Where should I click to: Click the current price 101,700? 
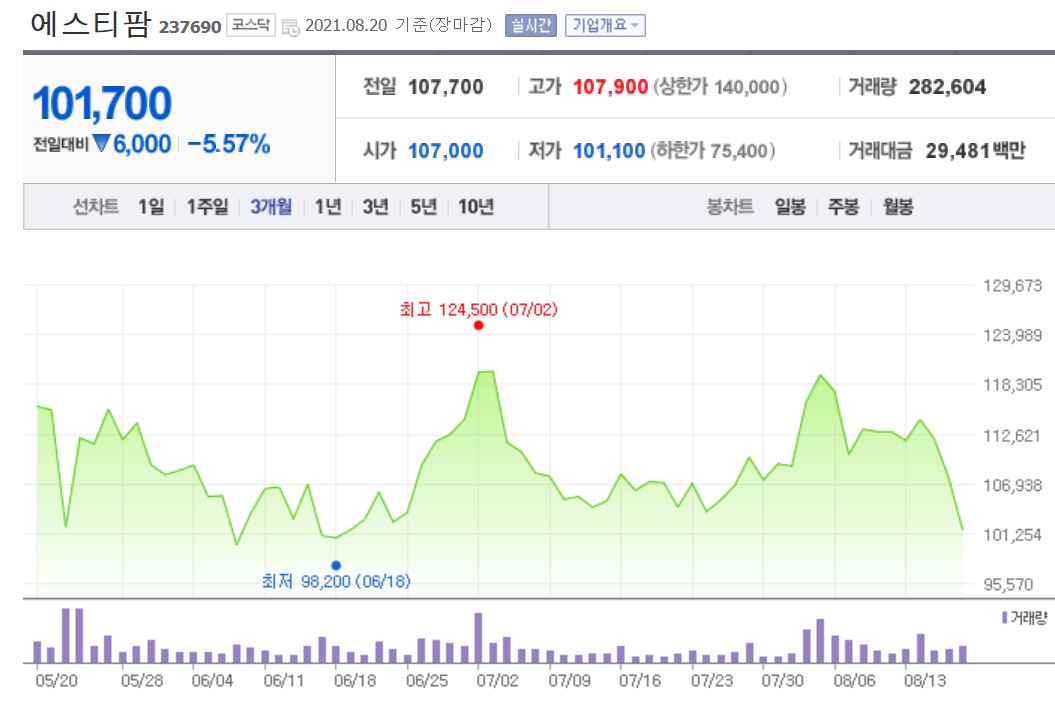point(102,103)
